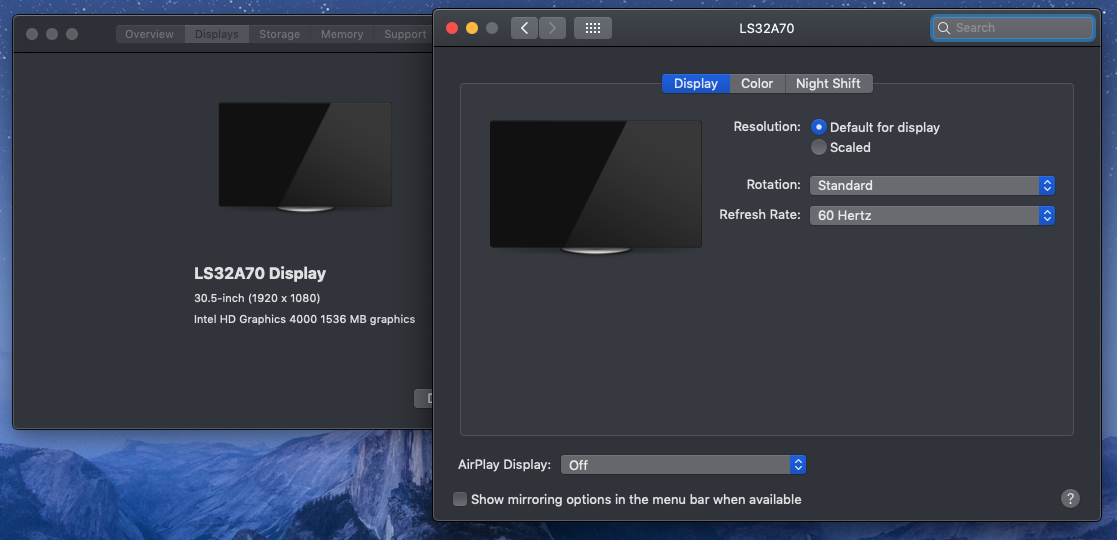Select Scaled resolution option
Viewport: 1117px width, 540px height.
pyautogui.click(x=819, y=147)
